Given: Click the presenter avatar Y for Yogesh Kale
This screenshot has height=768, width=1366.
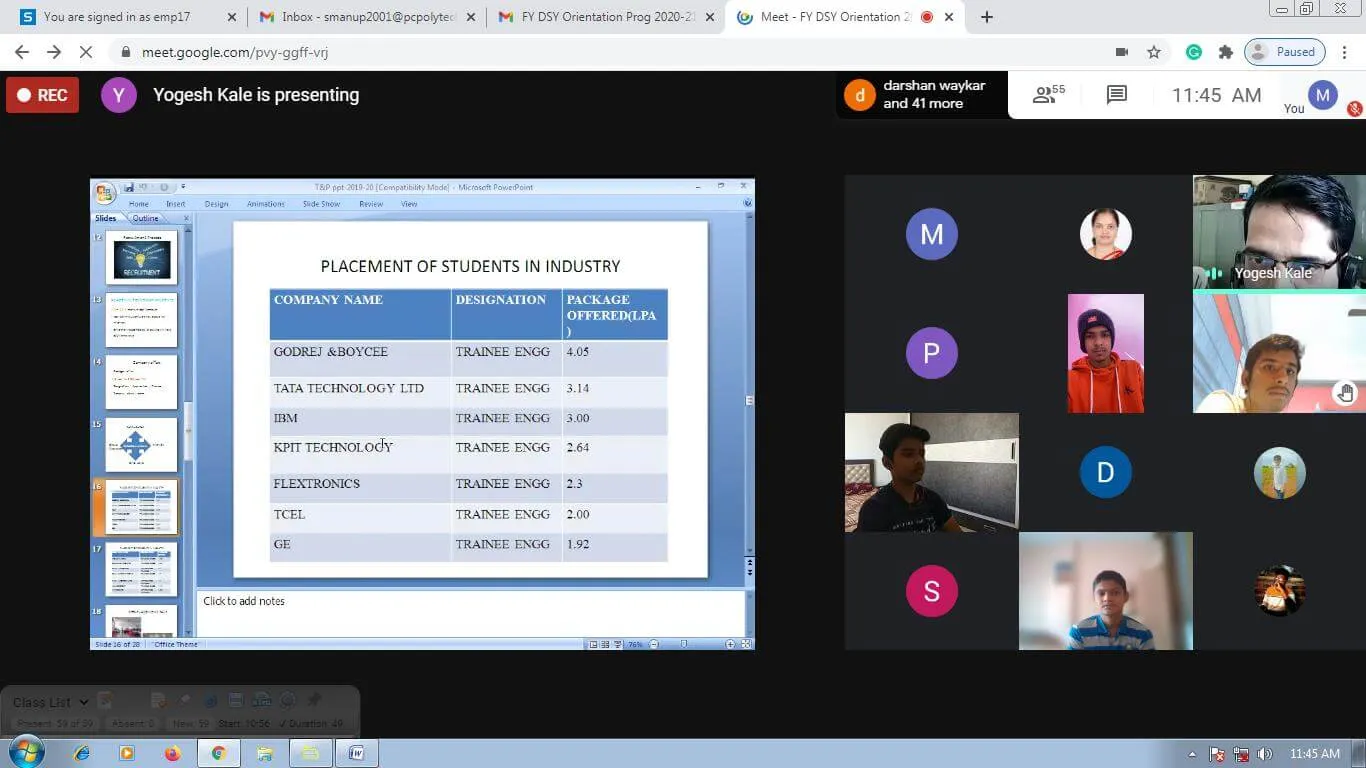Looking at the screenshot, I should [x=119, y=95].
